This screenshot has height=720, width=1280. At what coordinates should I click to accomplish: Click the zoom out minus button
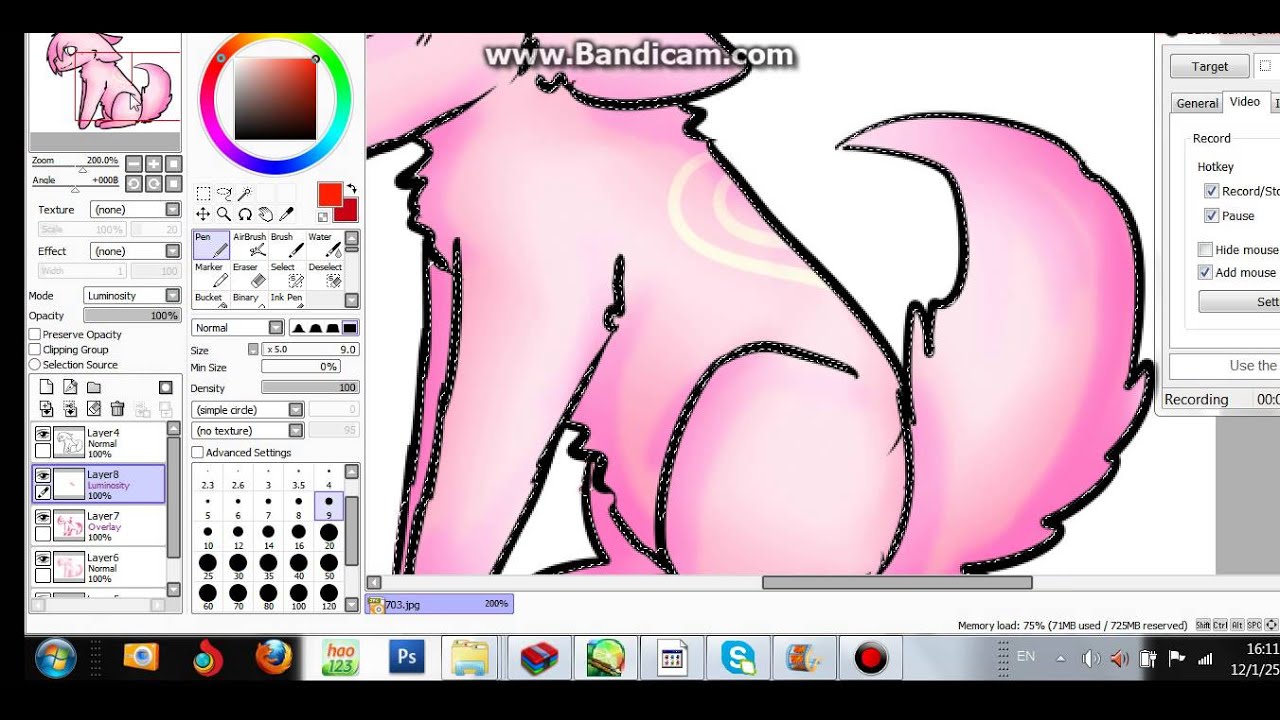click(134, 163)
